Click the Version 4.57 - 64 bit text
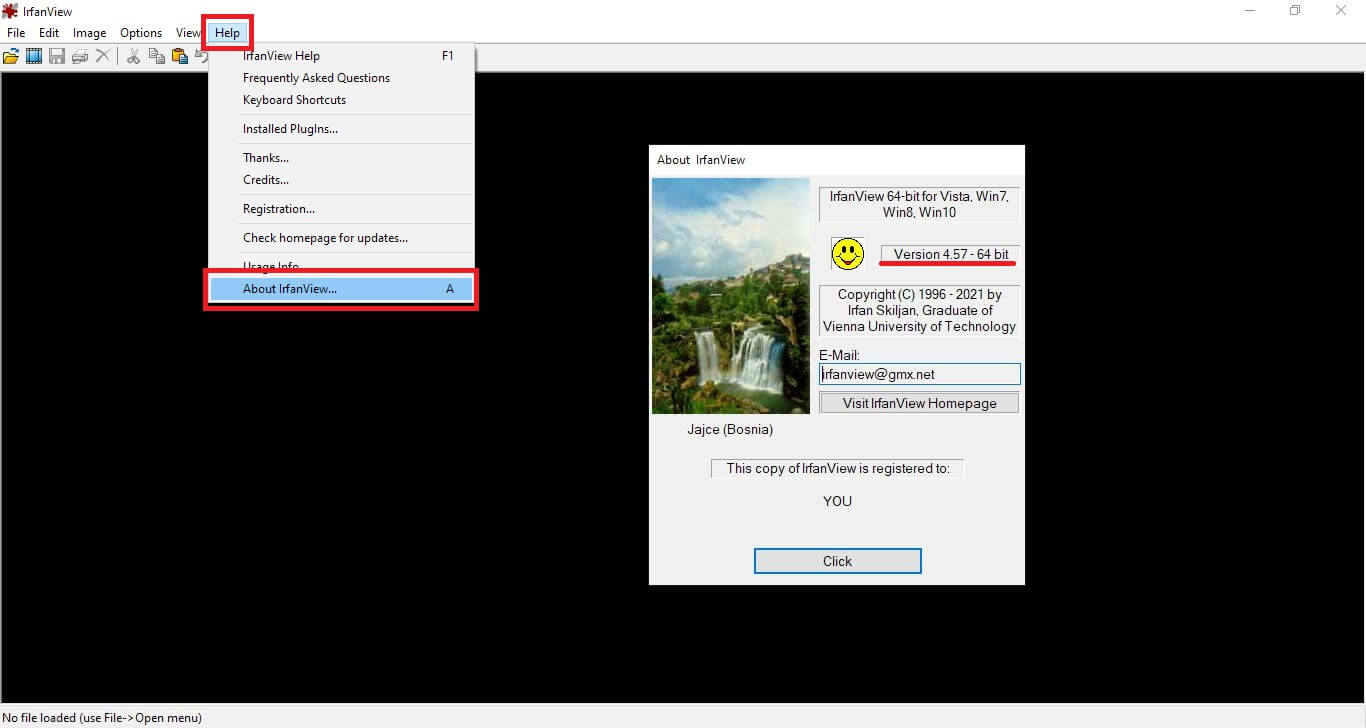The image size is (1366, 728). point(951,254)
